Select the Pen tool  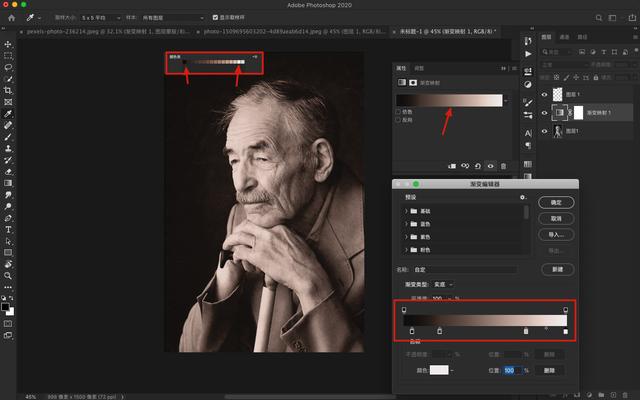click(8, 218)
